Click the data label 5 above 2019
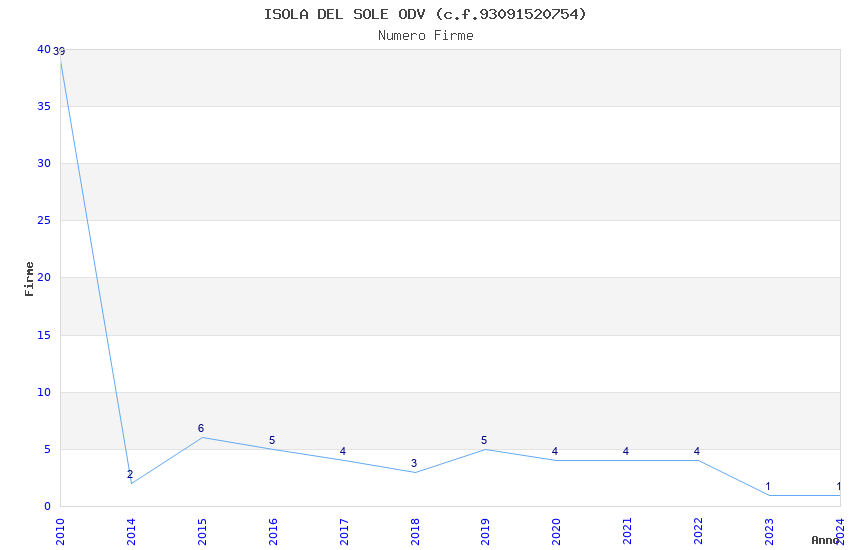Viewport: 850px width, 550px height. tap(484, 440)
